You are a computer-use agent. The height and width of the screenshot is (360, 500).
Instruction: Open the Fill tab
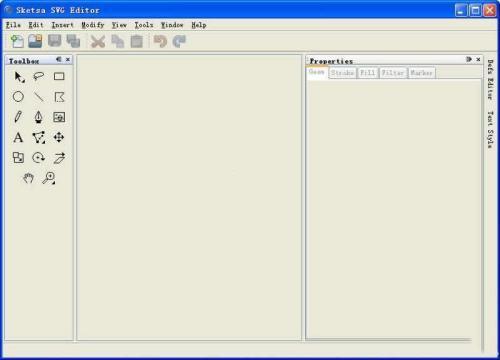pos(368,73)
